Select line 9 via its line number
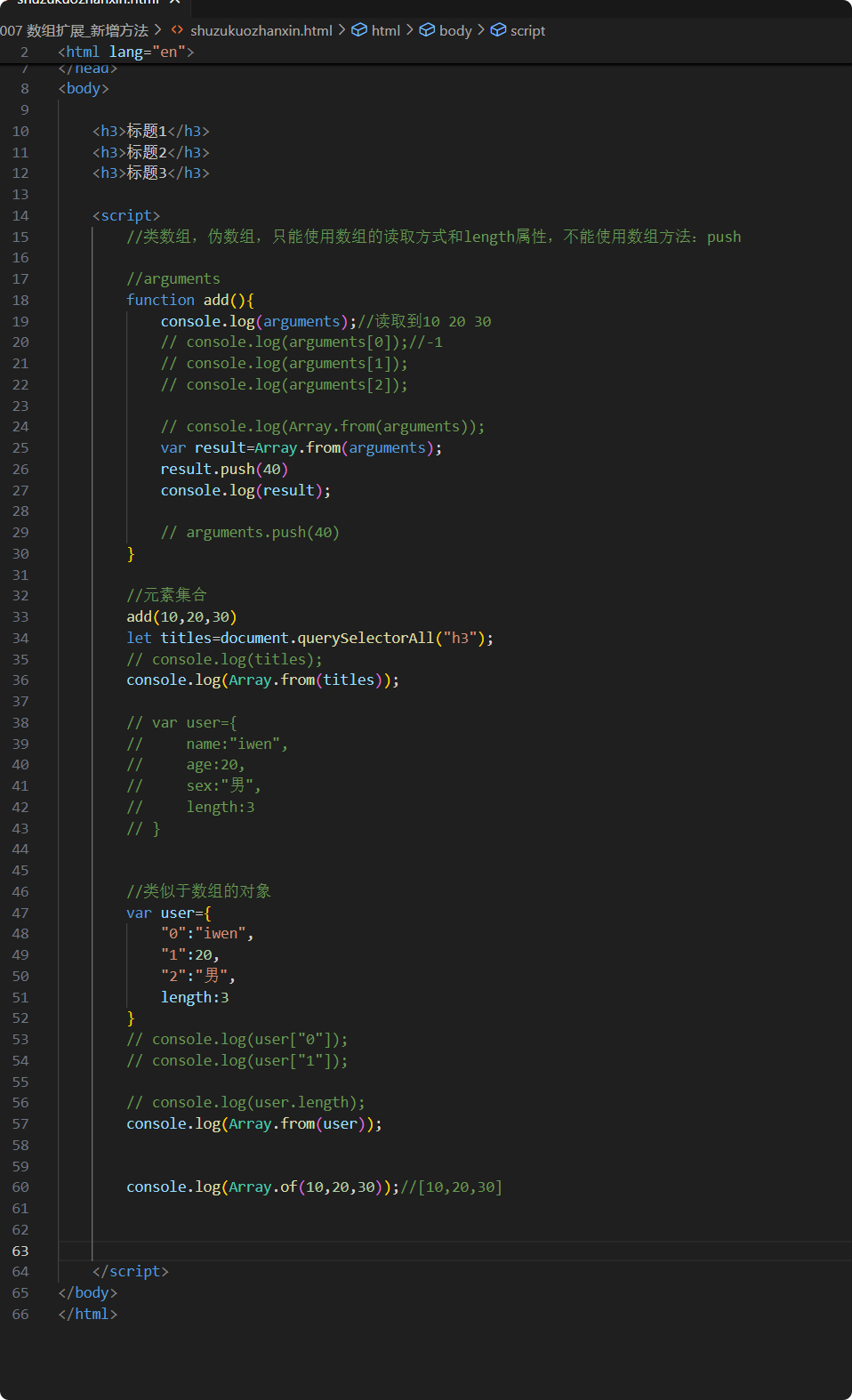Screen dimensions: 852x1400 pyautogui.click(x=24, y=110)
